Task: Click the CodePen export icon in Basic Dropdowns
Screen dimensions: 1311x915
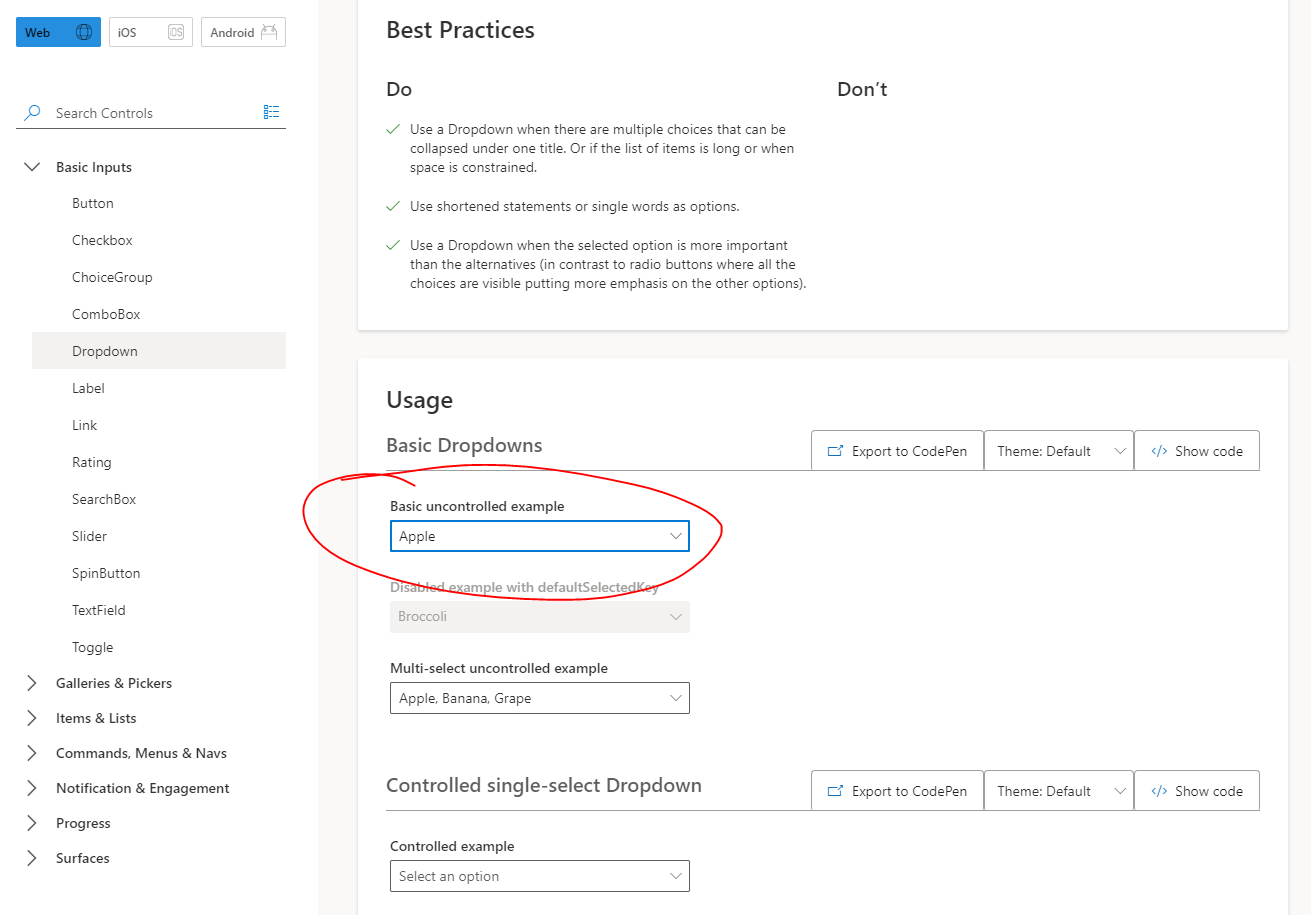Action: click(x=835, y=450)
